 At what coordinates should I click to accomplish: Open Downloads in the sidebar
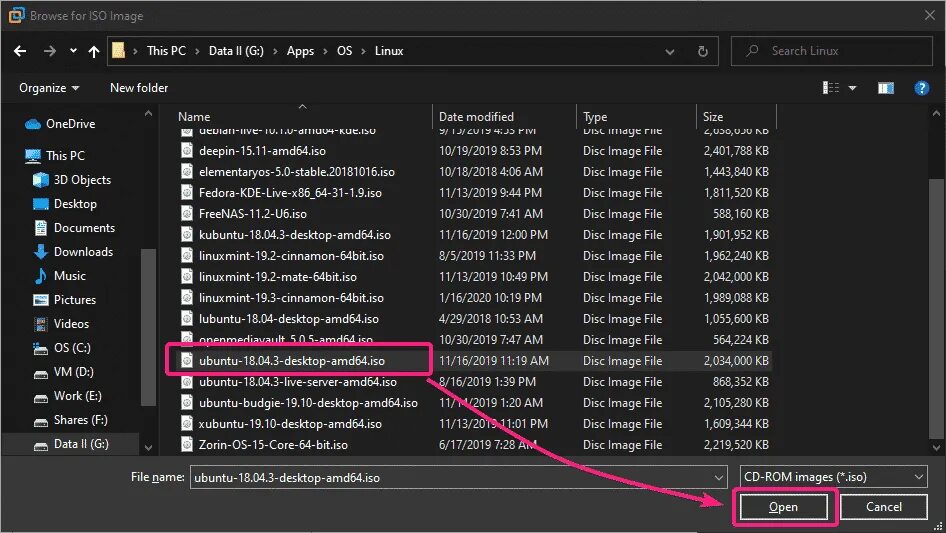pyautogui.click(x=83, y=252)
